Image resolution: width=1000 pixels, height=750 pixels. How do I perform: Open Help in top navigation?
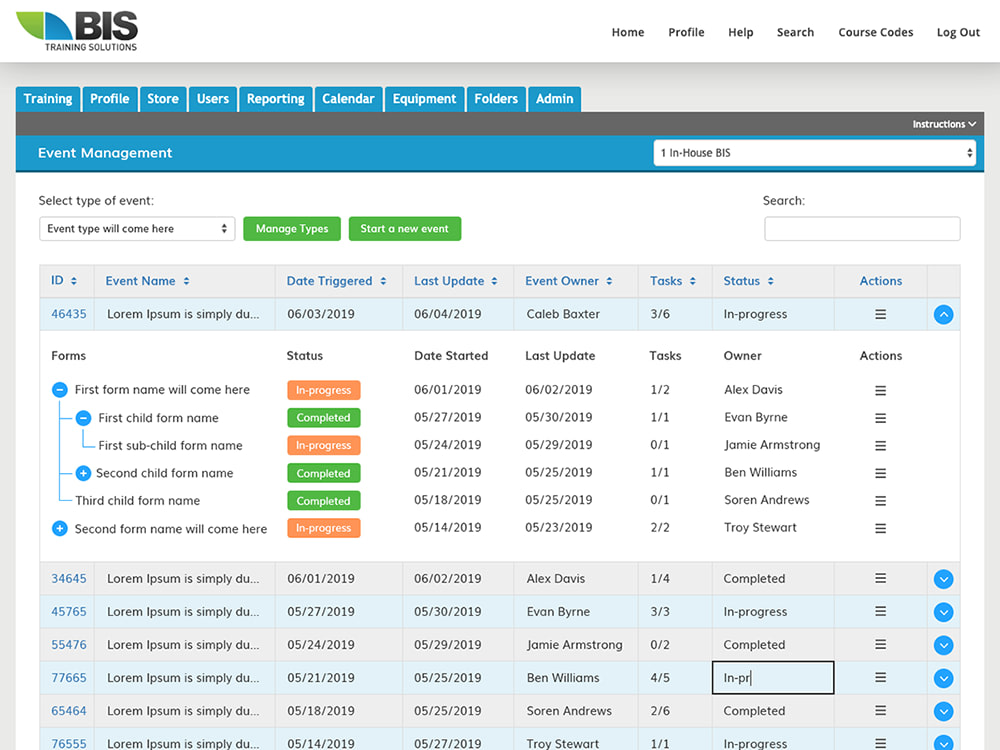pos(740,33)
